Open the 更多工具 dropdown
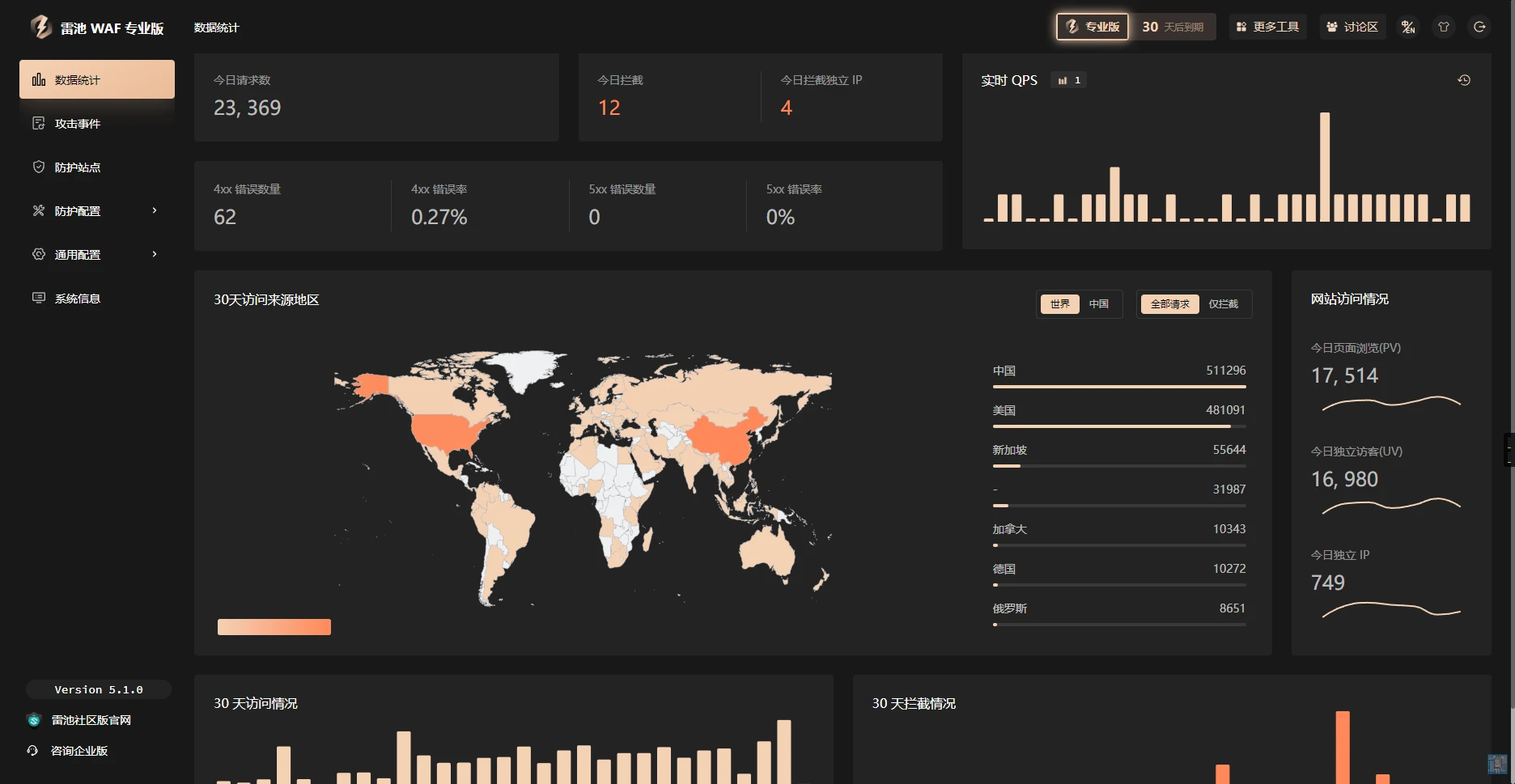Screen dimensions: 1515x784 point(1267,27)
